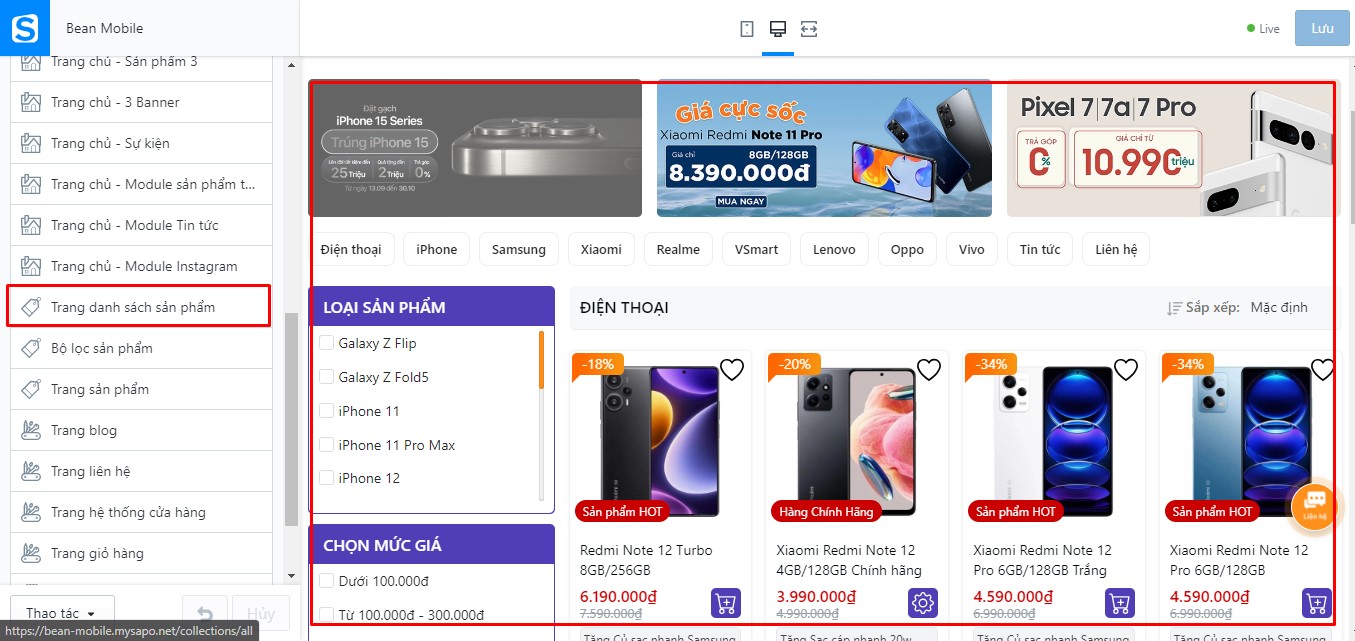1355x641 pixels.
Task: Click the Sapo logo icon
Action: tap(24, 28)
